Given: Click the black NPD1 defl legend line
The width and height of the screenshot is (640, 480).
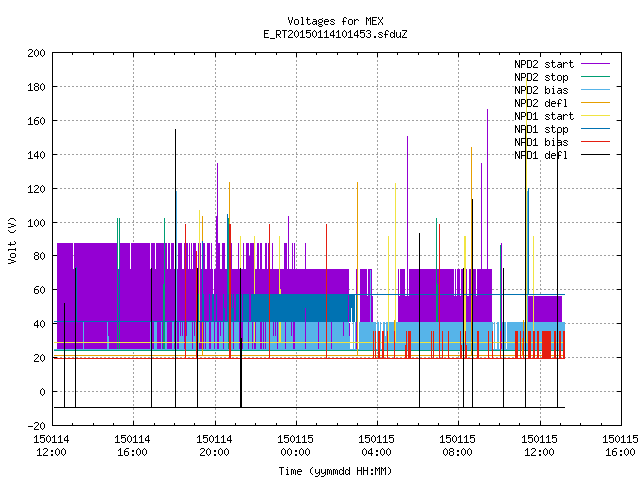Looking at the screenshot, I should tap(595, 155).
